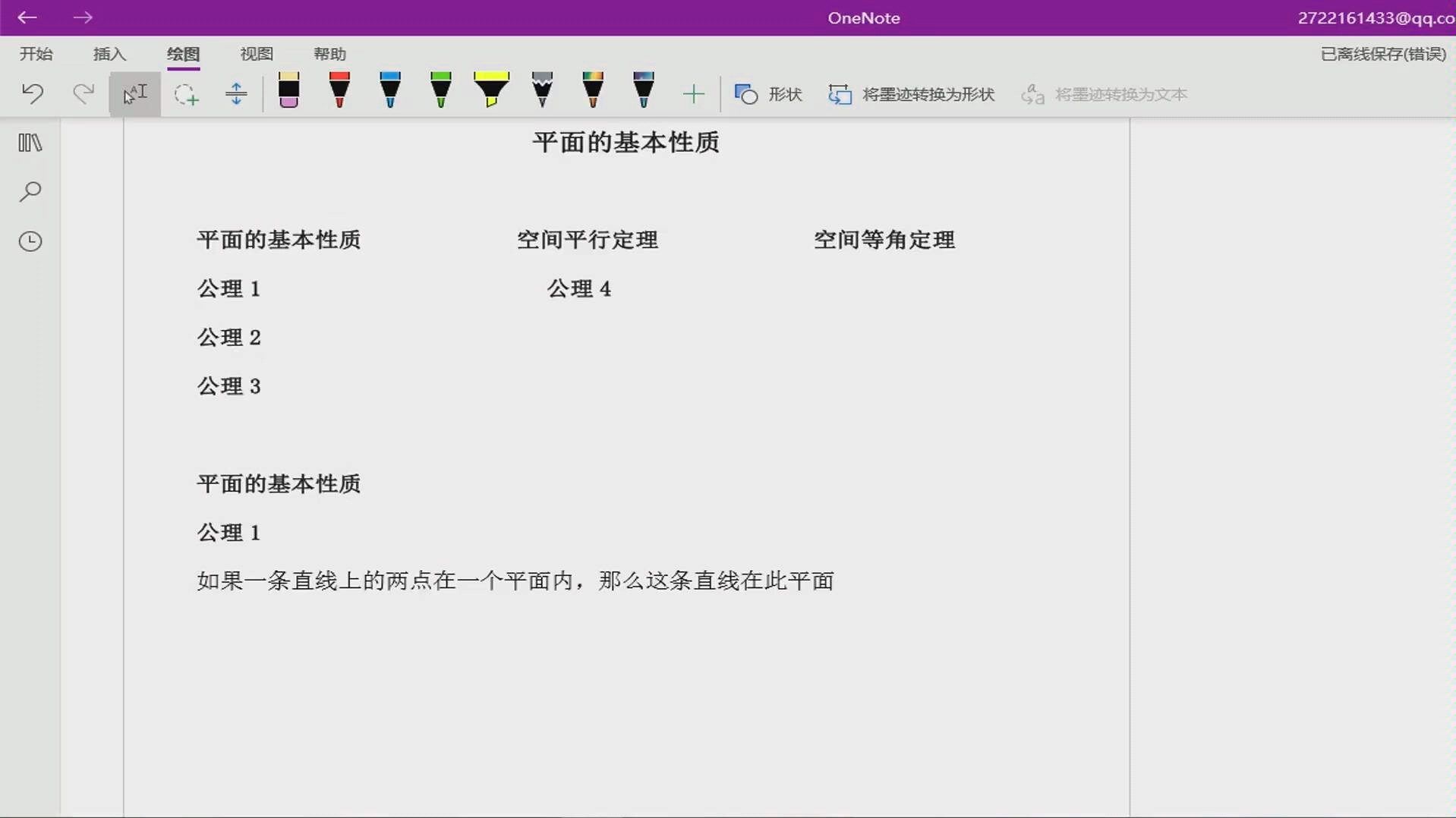
Task: Switch to the 开始 tab
Action: pos(36,54)
